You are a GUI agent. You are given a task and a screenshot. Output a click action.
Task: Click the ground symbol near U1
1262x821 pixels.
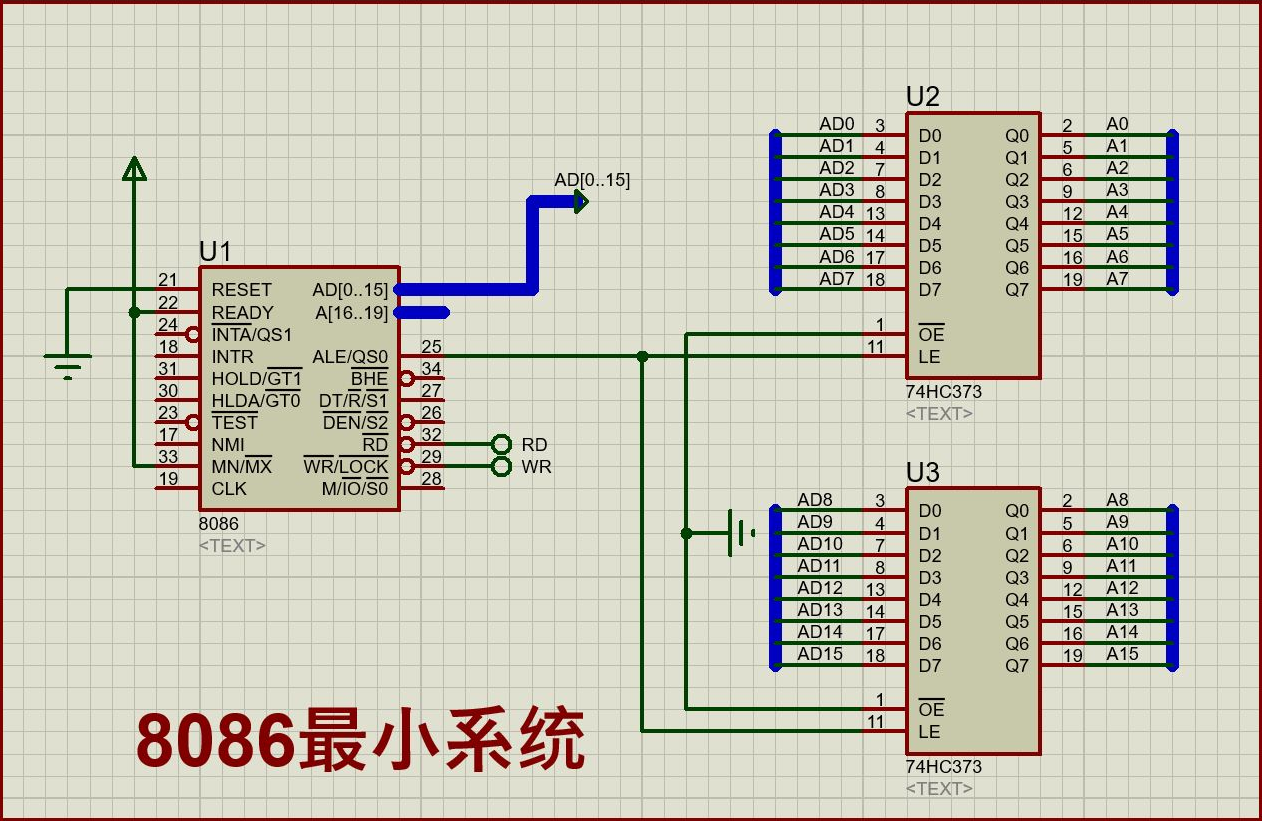click(x=66, y=360)
